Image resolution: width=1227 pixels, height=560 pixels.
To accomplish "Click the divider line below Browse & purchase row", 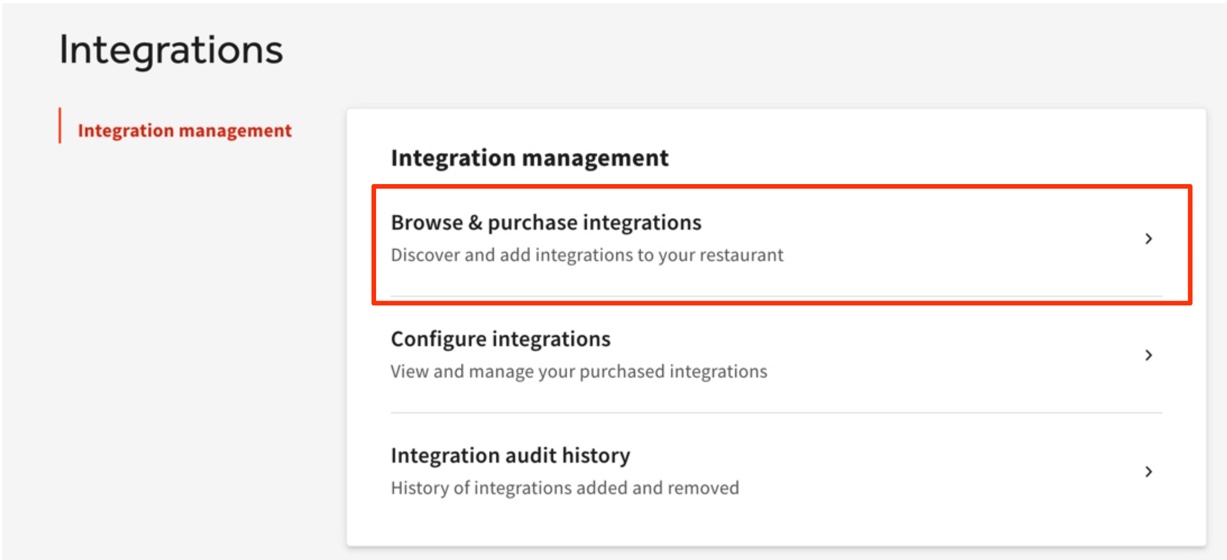I will pyautogui.click(x=775, y=296).
